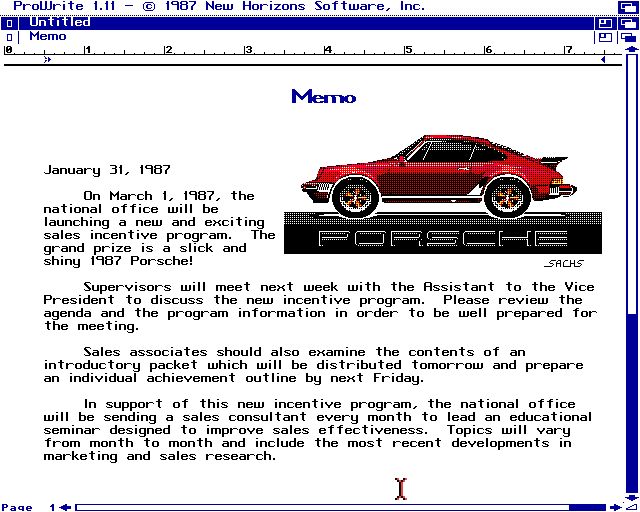Click the depth gadget of the Untitled window
Viewport: 640px width, 512px height.
[x=628, y=23]
